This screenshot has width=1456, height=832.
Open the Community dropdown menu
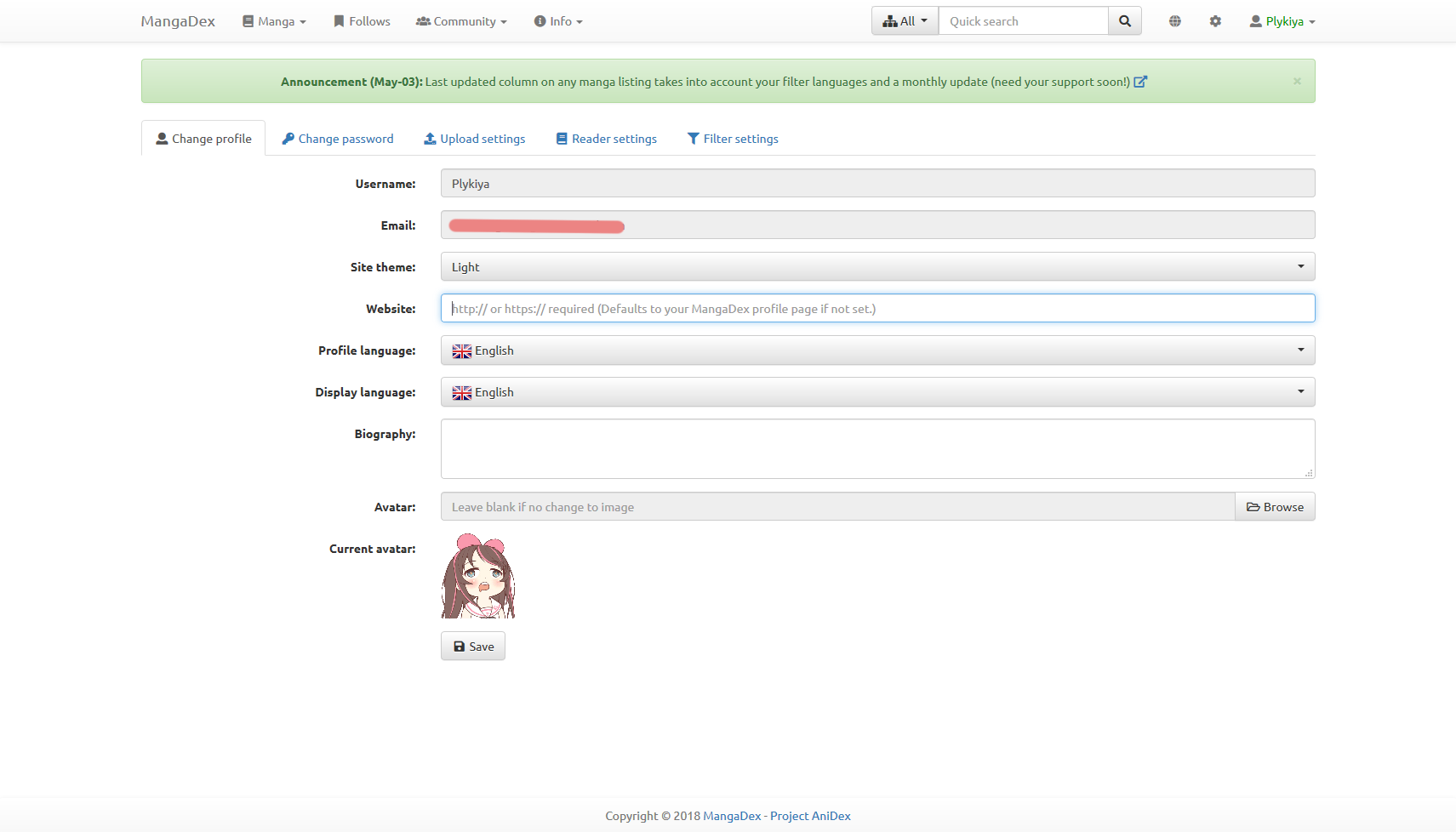461,21
